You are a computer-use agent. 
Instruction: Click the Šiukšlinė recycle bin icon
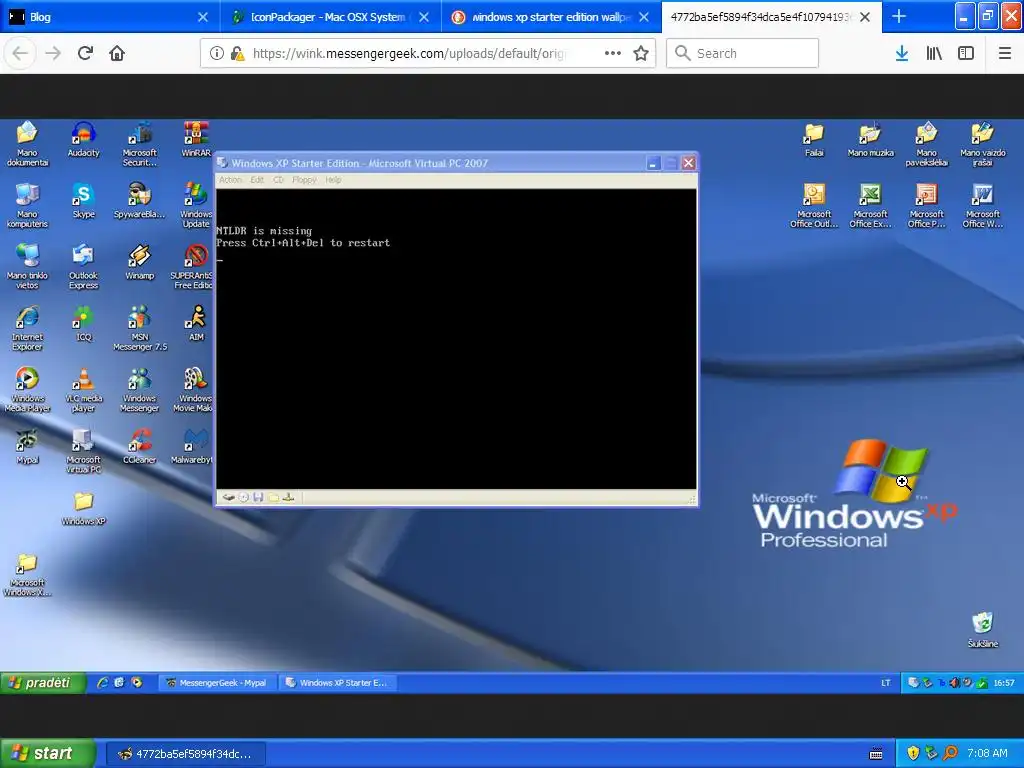pyautogui.click(x=983, y=630)
